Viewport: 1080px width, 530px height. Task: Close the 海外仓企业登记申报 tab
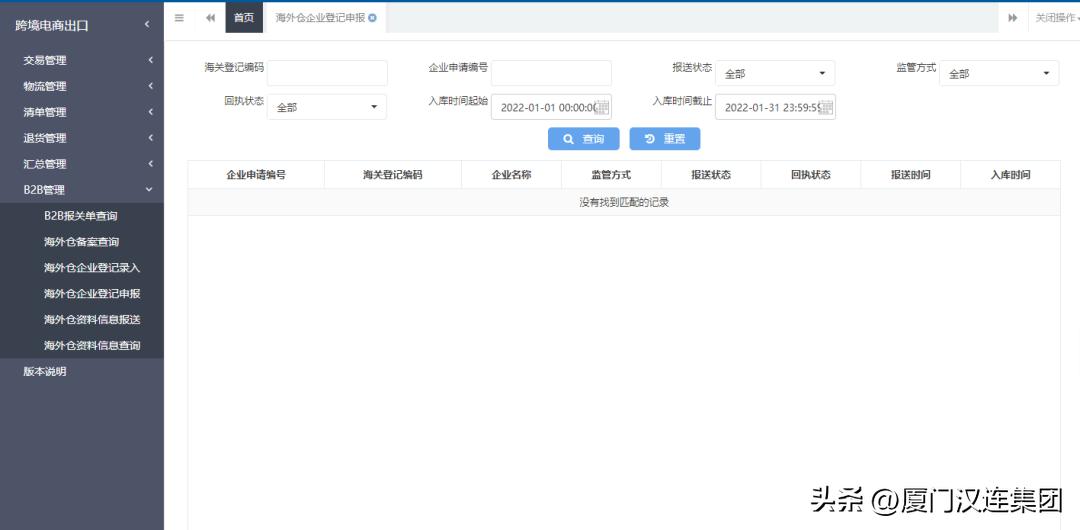tap(373, 18)
